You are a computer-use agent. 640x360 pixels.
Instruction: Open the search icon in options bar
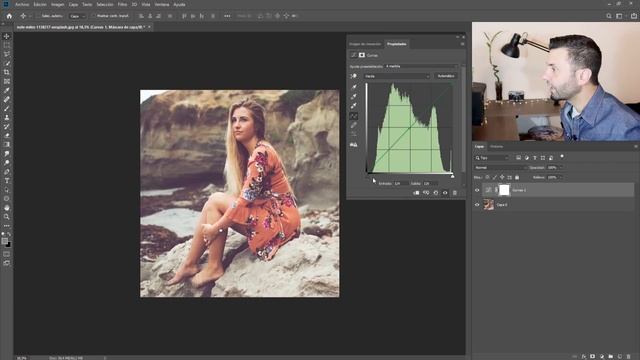pos(609,16)
